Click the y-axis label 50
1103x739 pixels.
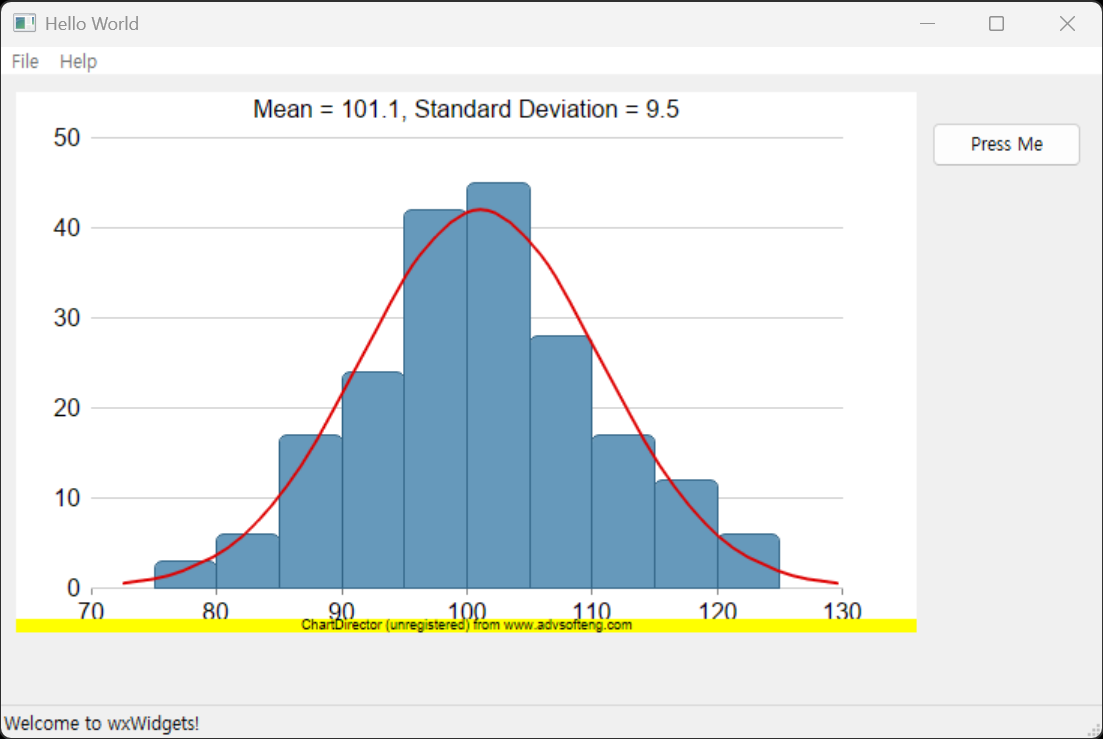click(x=67, y=138)
